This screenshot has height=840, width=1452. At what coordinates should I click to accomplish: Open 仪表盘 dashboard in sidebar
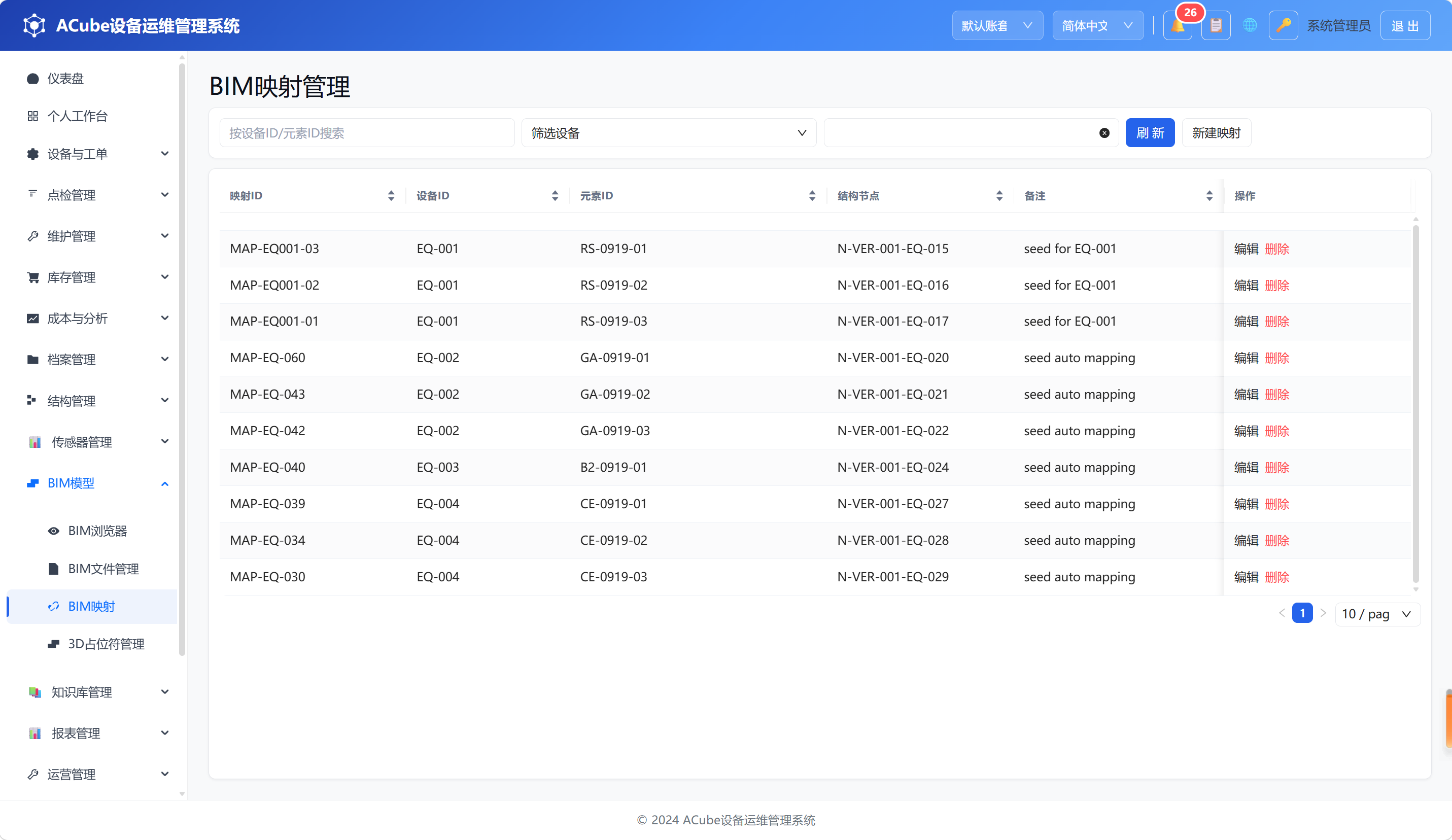pos(92,78)
